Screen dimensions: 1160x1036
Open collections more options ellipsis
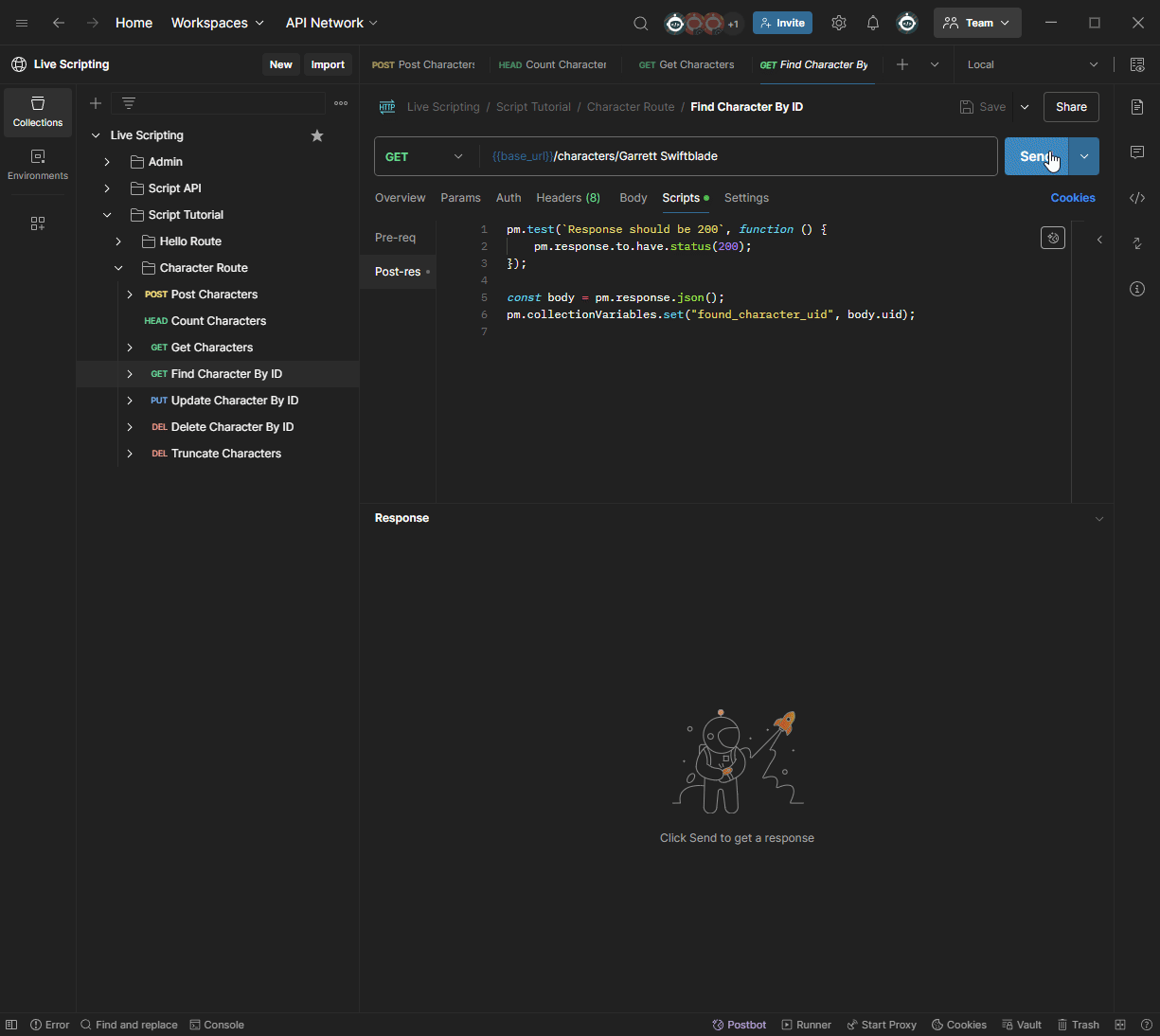(x=341, y=103)
